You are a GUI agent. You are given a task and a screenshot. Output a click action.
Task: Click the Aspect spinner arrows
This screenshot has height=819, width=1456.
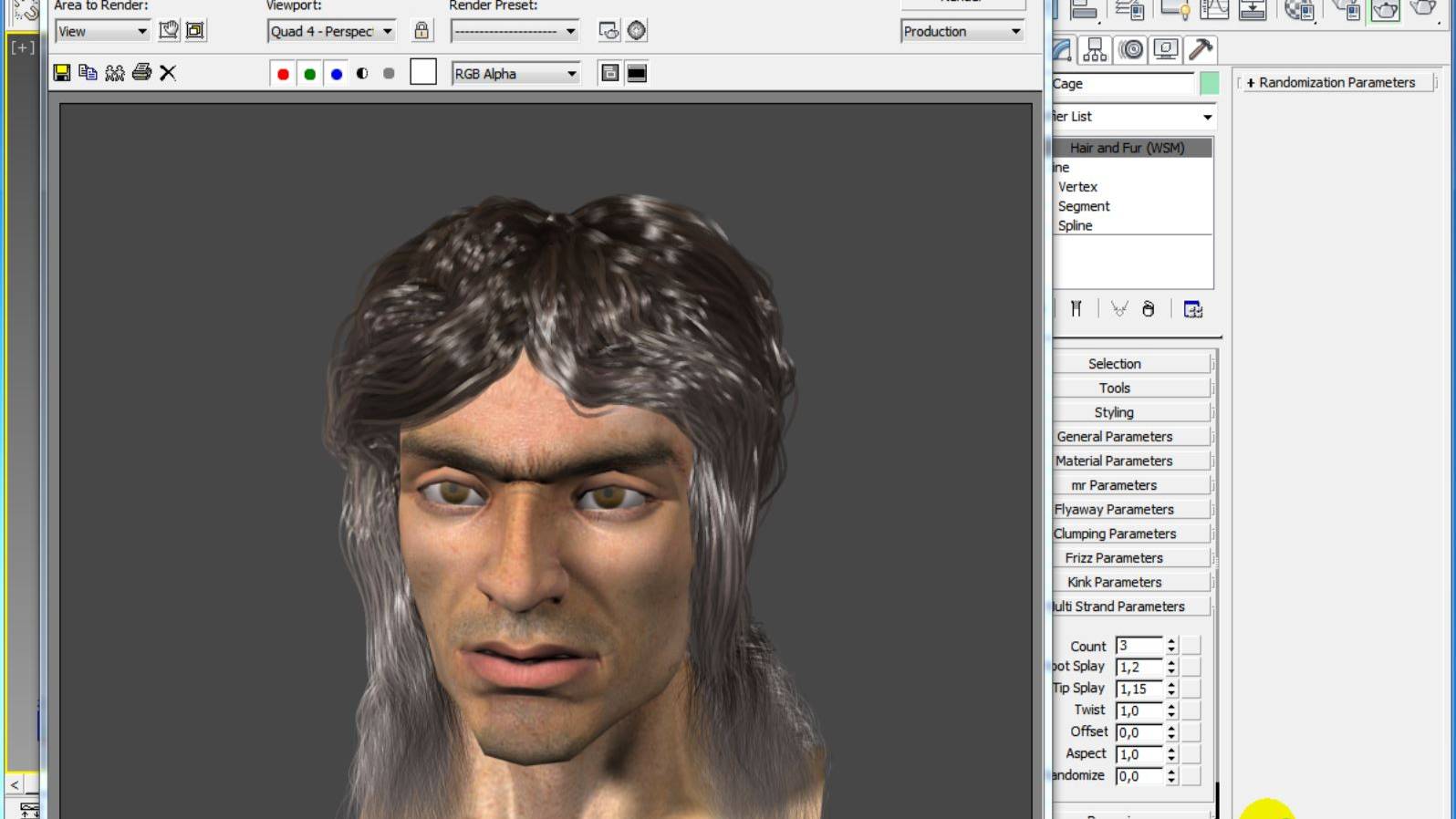tap(1171, 754)
